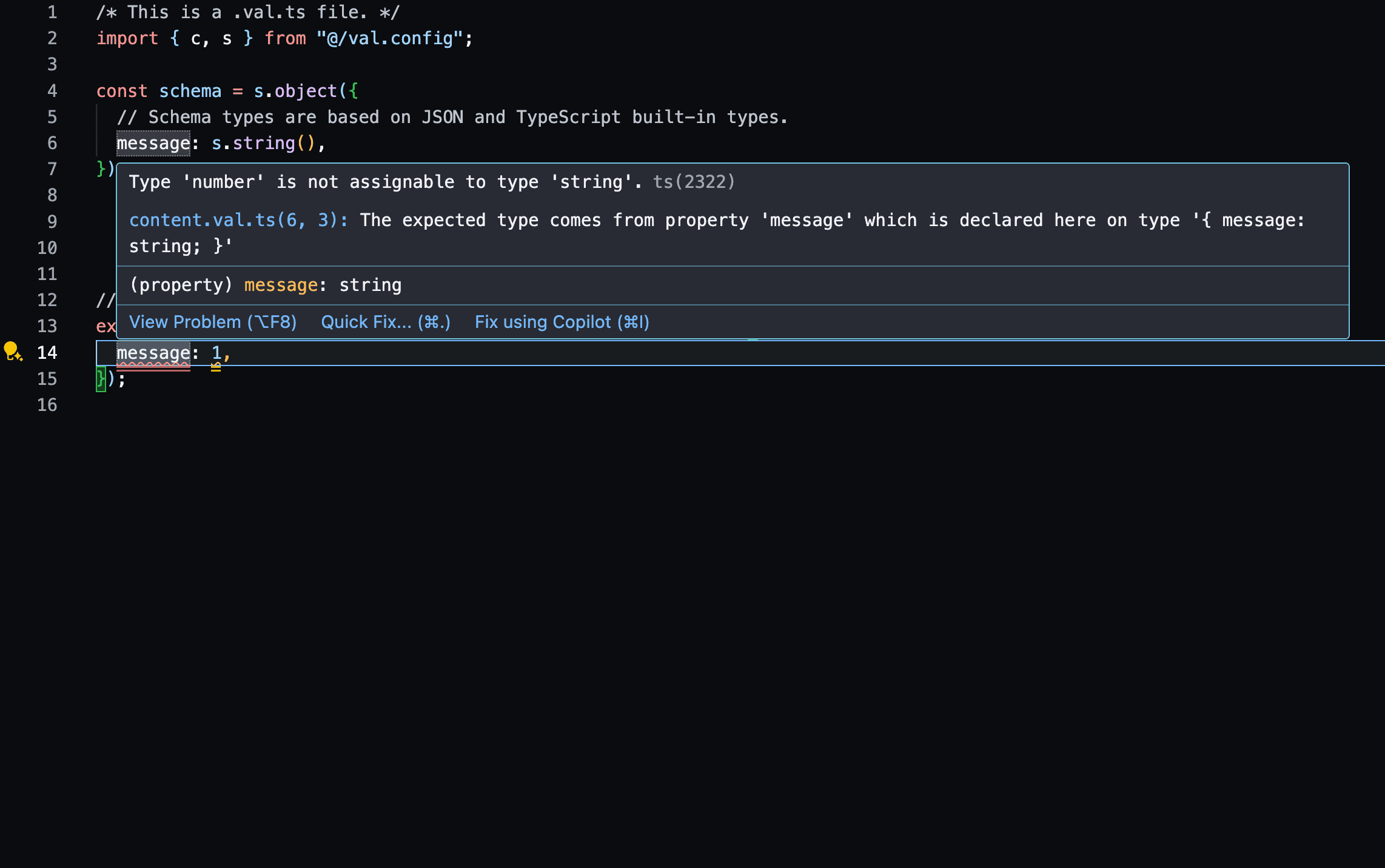Click the yellow marker under the value 1
The width and height of the screenshot is (1385, 868).
coord(215,367)
